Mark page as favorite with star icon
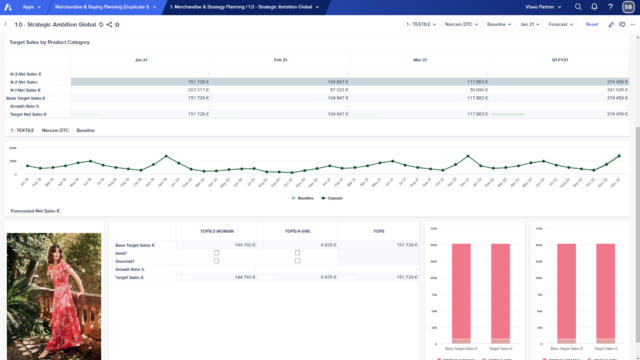 pos(117,24)
